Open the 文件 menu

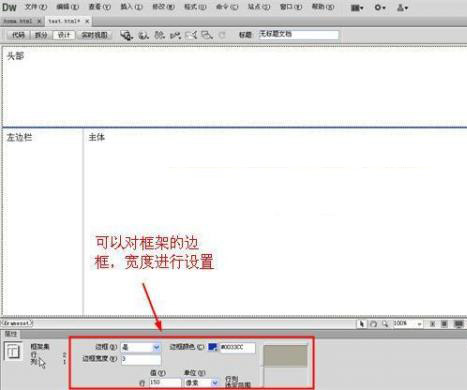pyautogui.click(x=35, y=7)
